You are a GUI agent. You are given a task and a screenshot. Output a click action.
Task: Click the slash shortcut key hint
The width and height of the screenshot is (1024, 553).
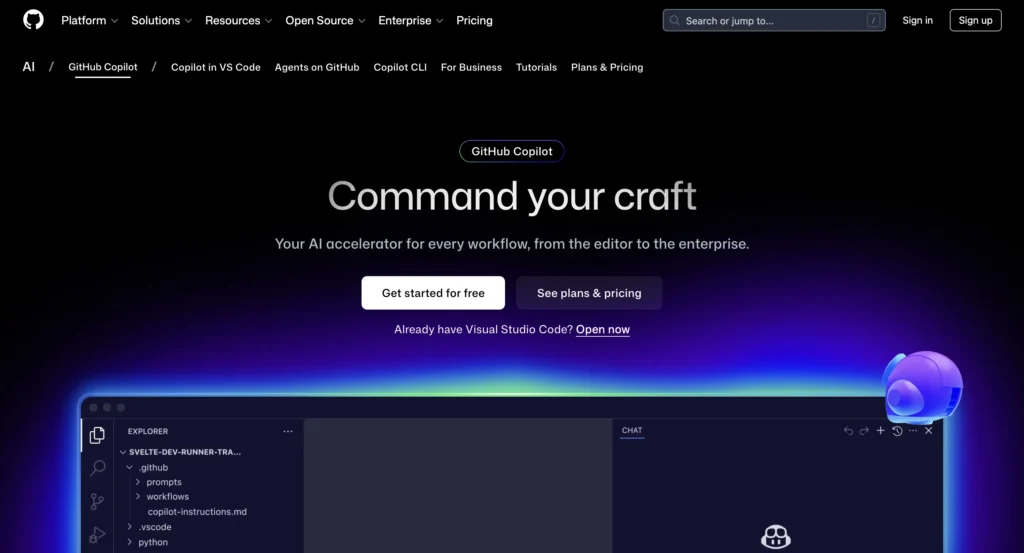point(873,20)
